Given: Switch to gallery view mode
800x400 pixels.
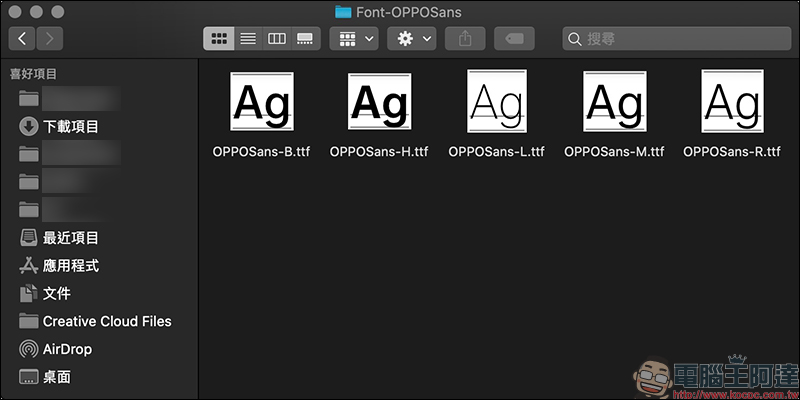Looking at the screenshot, I should (305, 39).
